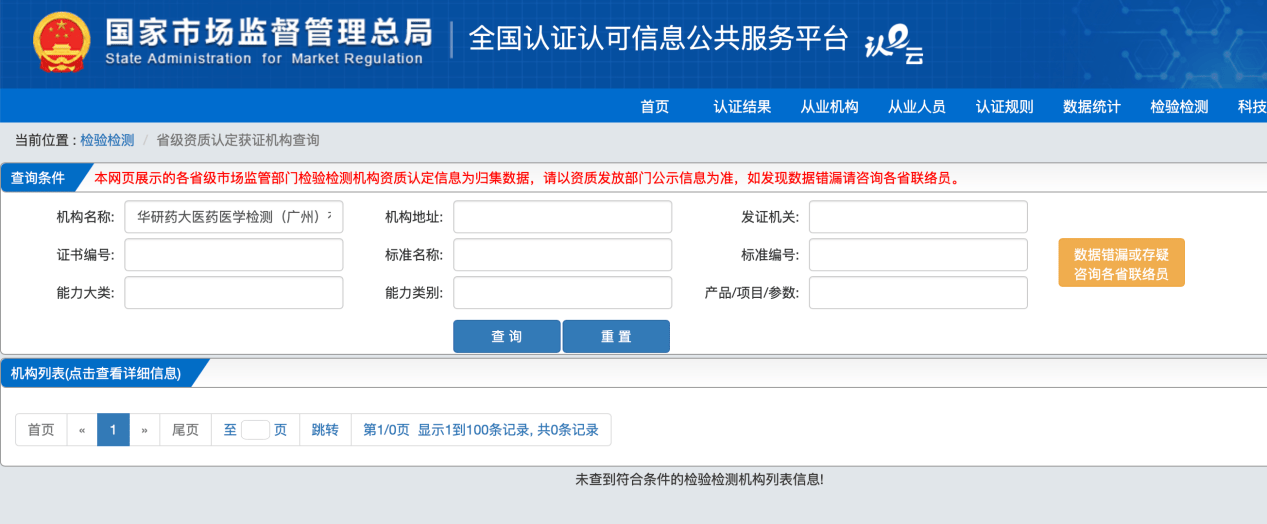Click the 认e云 cloud logo icon
Screen dimensions: 1267x524
(892, 45)
